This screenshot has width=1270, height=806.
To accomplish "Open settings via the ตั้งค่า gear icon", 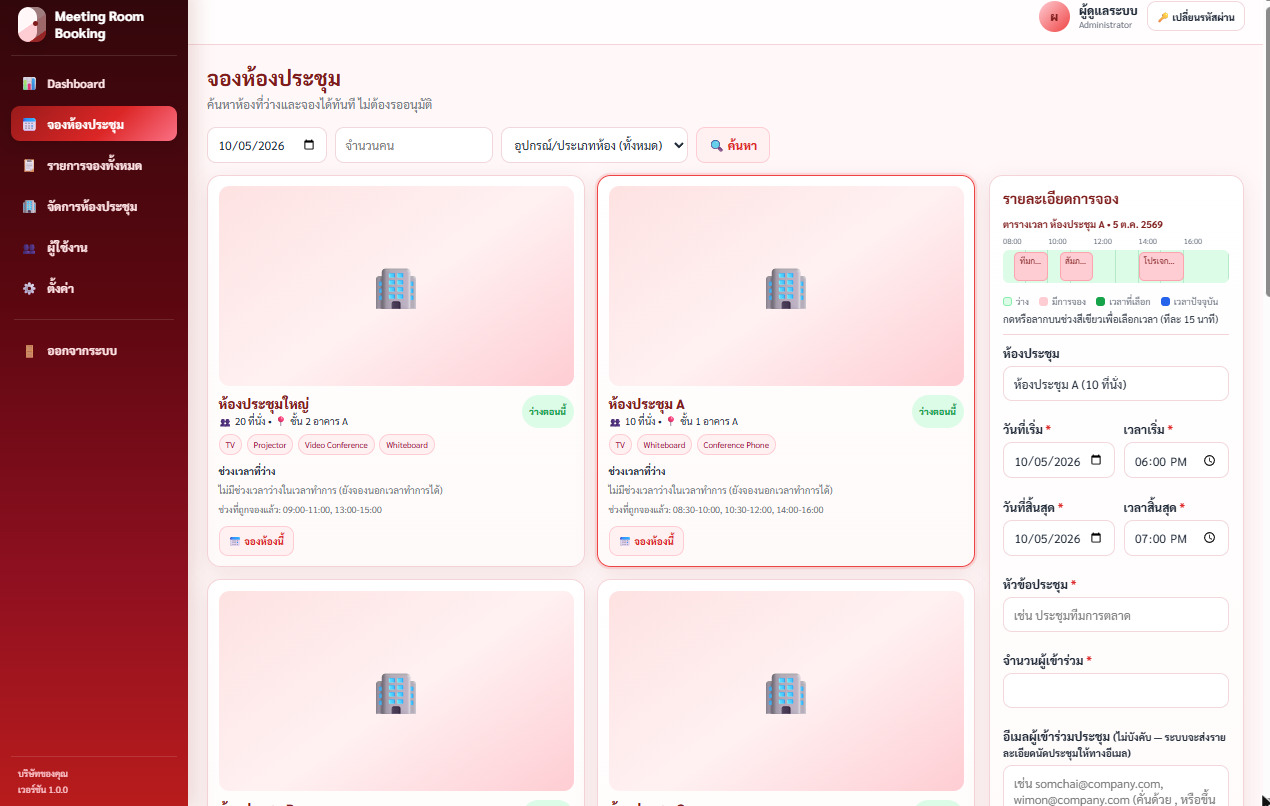I will (x=30, y=289).
